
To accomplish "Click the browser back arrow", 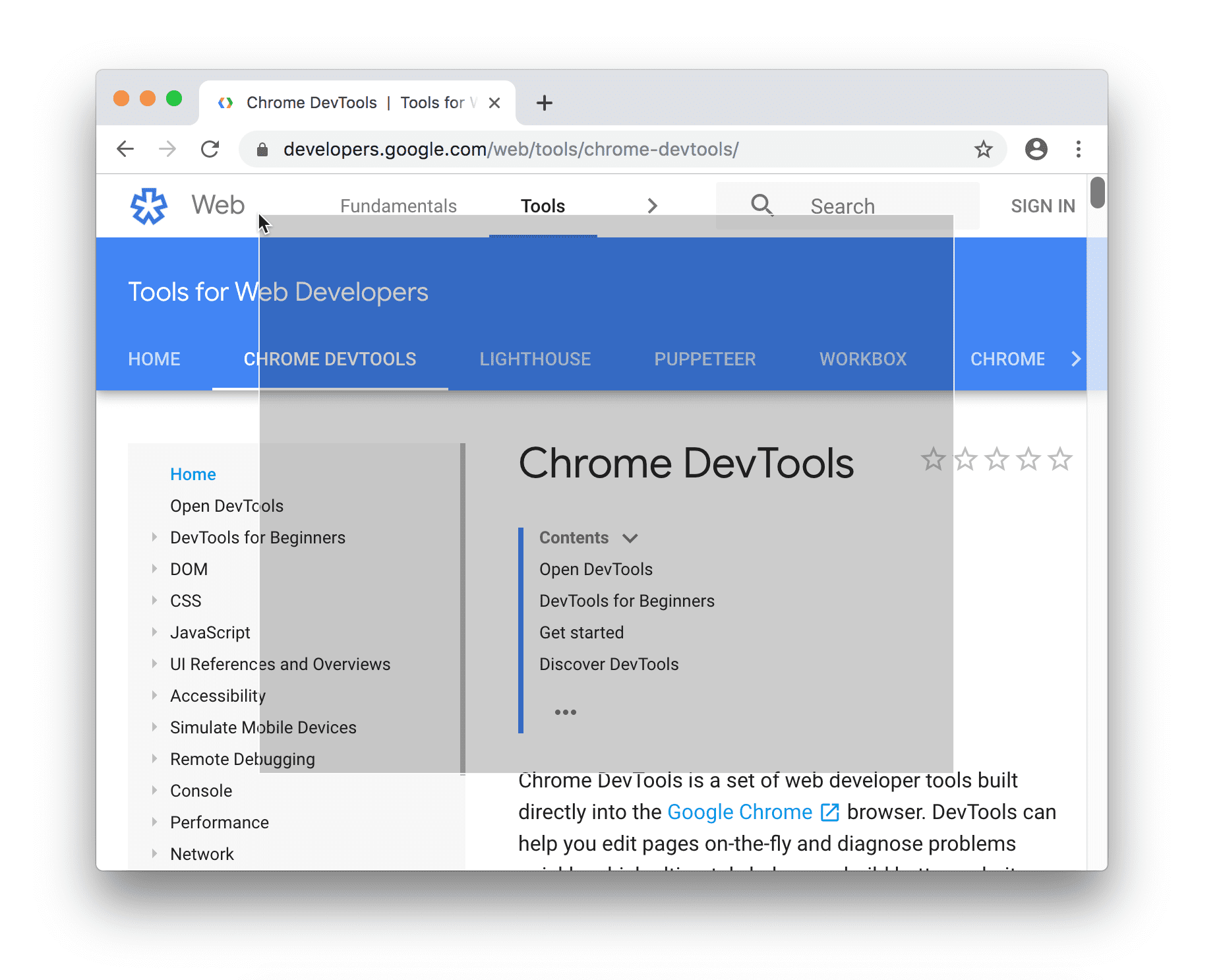I will pos(125,149).
